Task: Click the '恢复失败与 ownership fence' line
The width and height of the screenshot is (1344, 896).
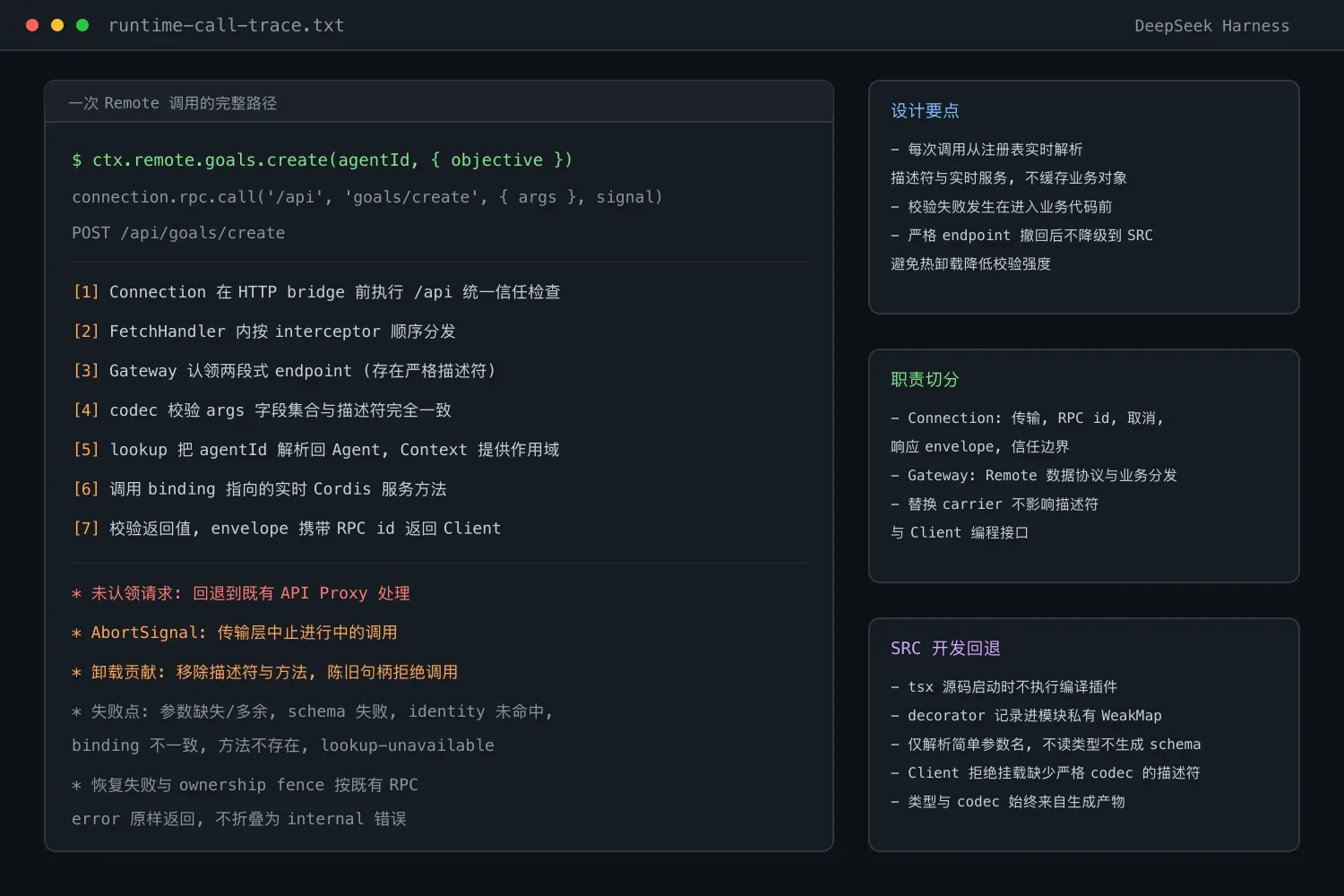Action: pos(245,785)
